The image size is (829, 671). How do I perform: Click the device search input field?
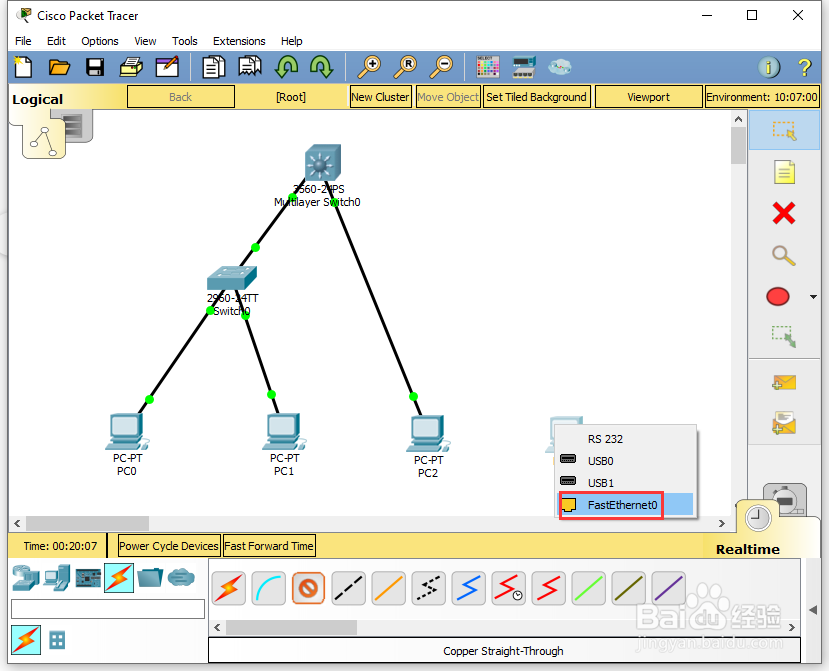click(108, 609)
